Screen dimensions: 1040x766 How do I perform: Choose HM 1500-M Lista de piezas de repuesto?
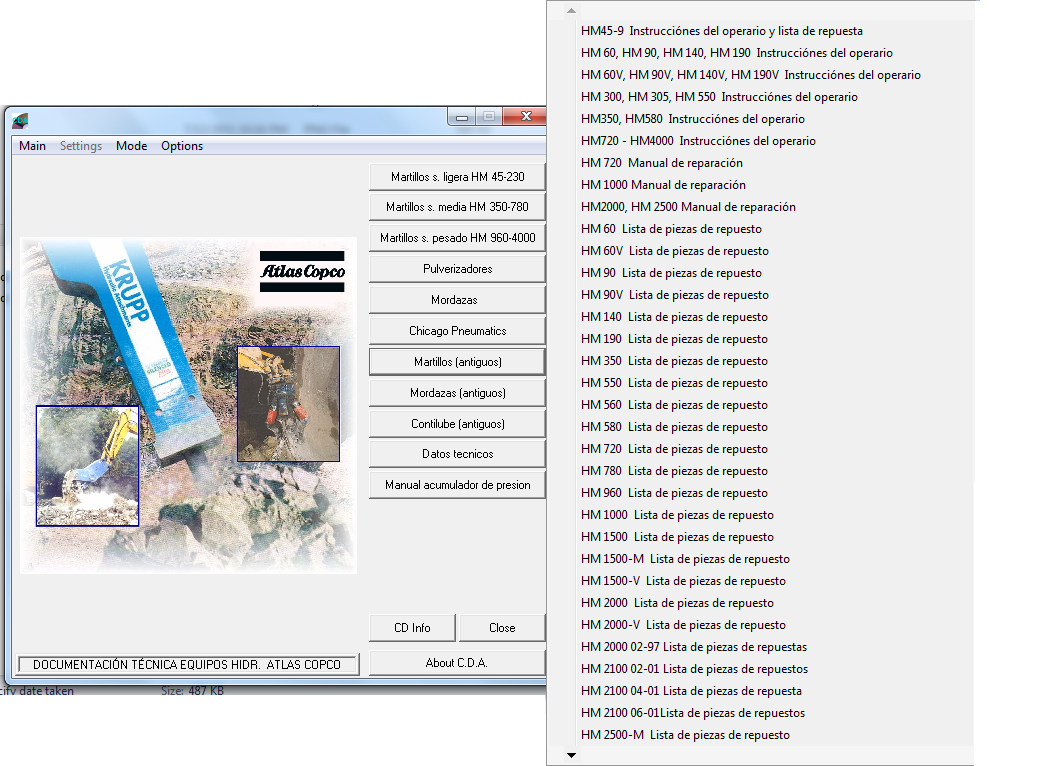(685, 558)
